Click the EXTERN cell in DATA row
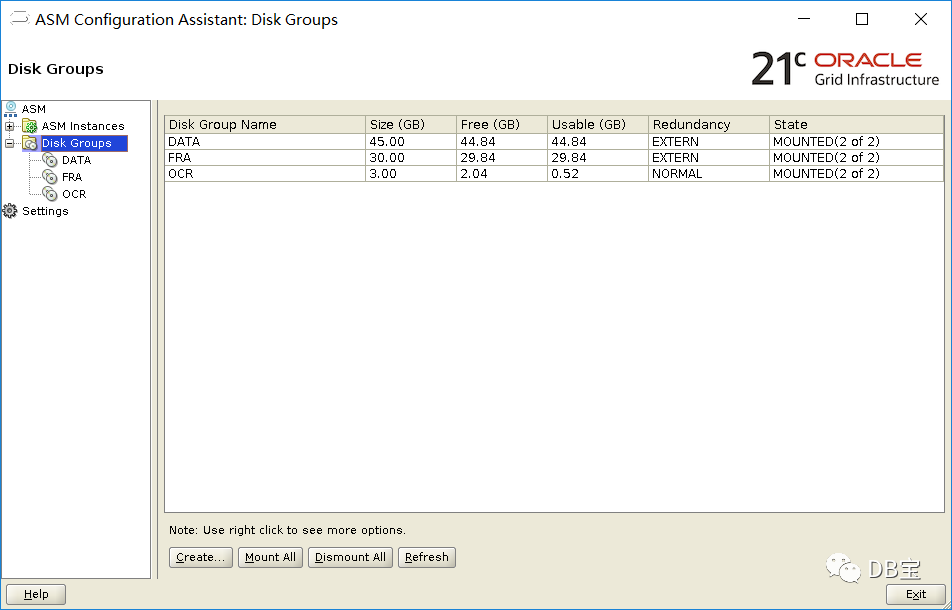Image resolution: width=952 pixels, height=610 pixels. coord(709,141)
